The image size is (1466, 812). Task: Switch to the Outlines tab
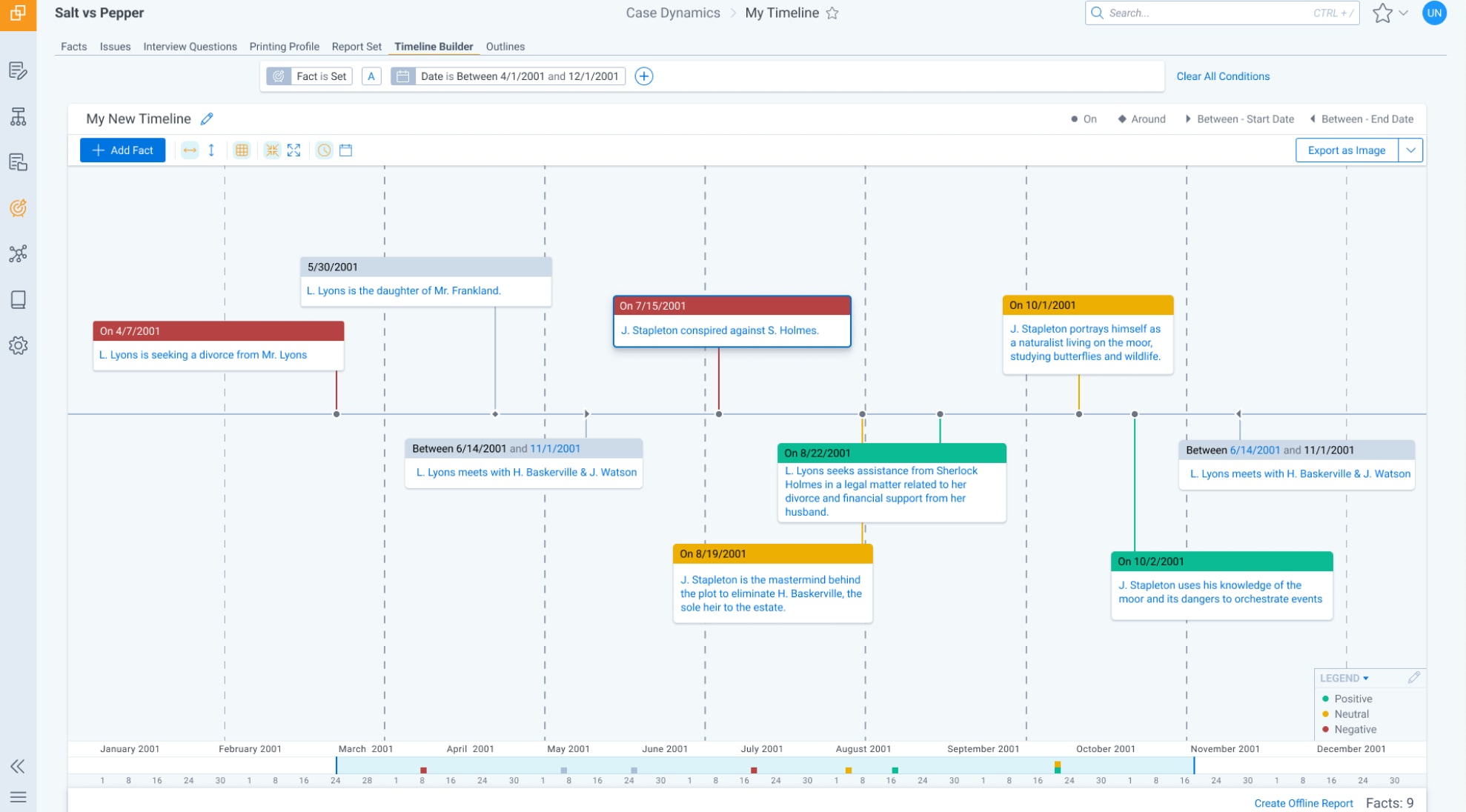coord(505,46)
